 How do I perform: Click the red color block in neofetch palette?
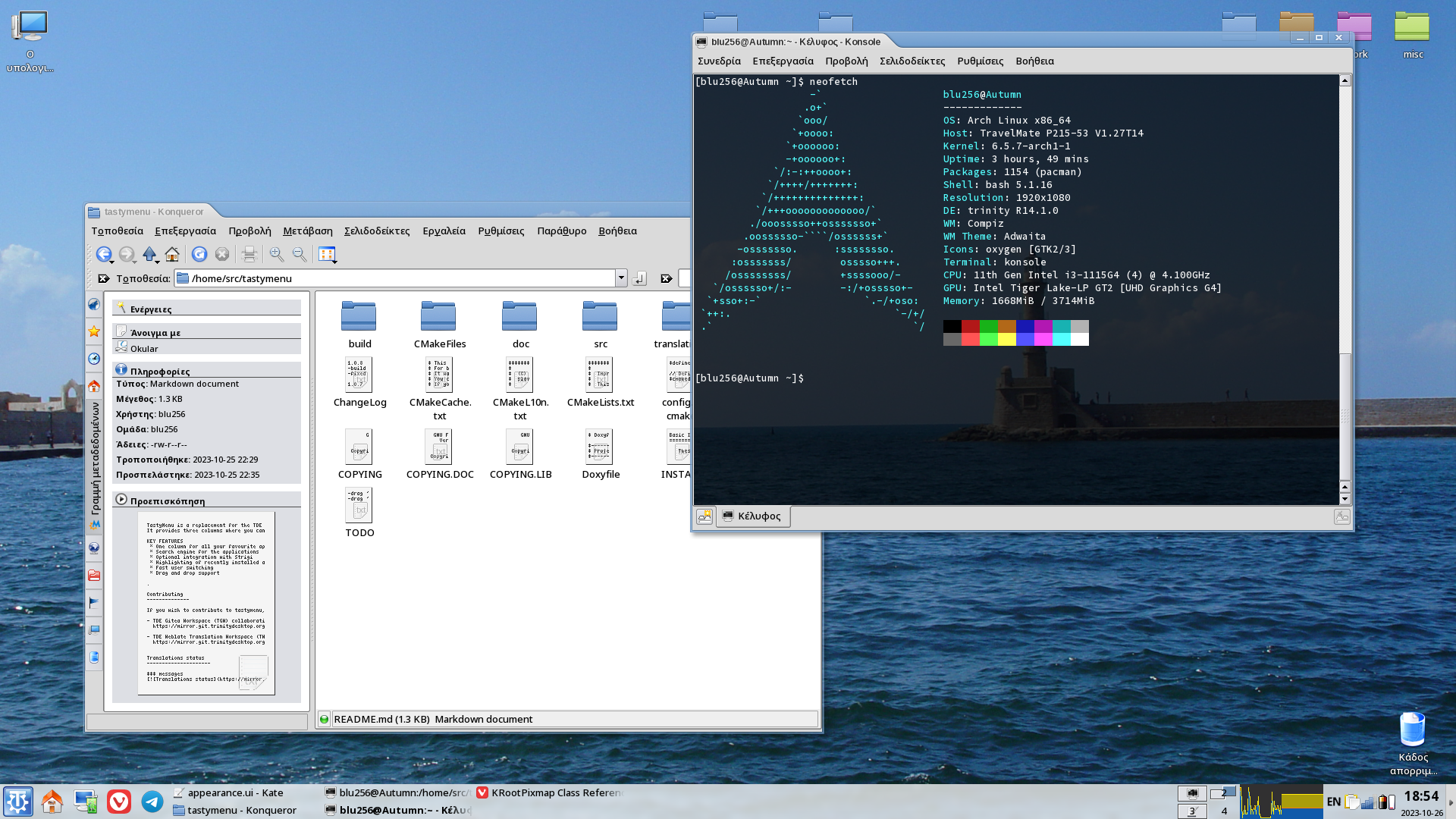point(970,326)
